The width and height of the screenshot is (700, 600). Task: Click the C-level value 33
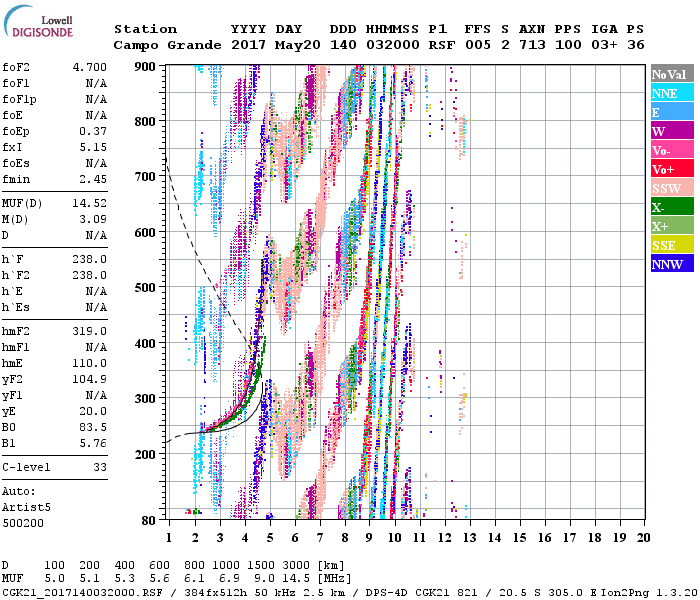point(100,467)
